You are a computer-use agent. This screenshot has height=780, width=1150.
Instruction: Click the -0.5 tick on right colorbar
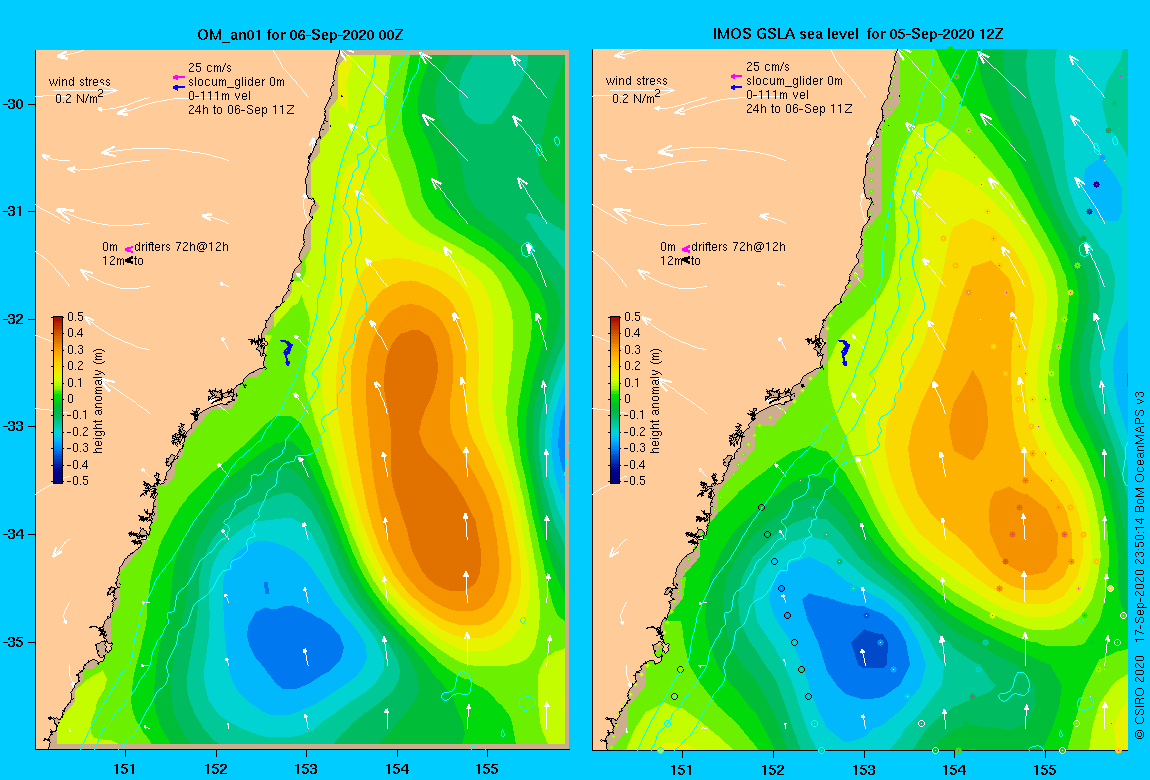pos(634,481)
